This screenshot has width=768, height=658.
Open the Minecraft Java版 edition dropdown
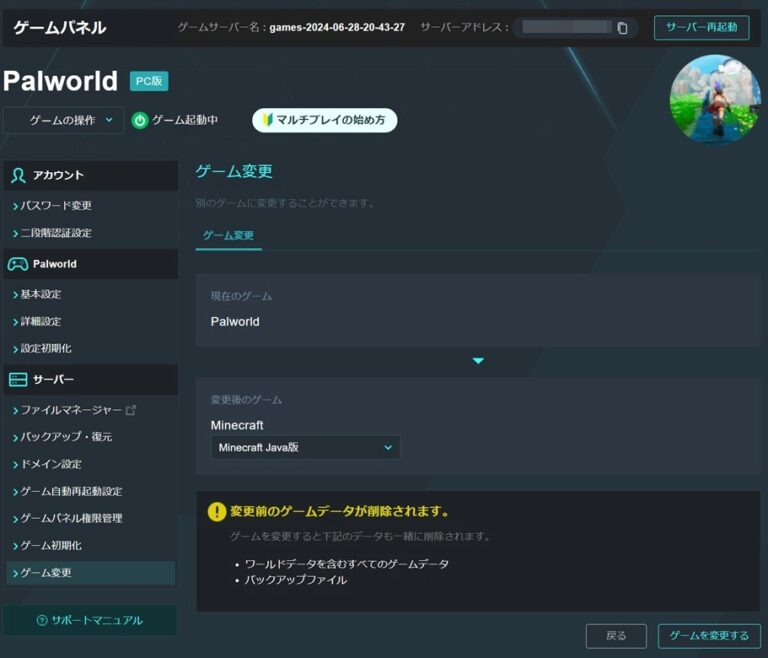pos(305,447)
